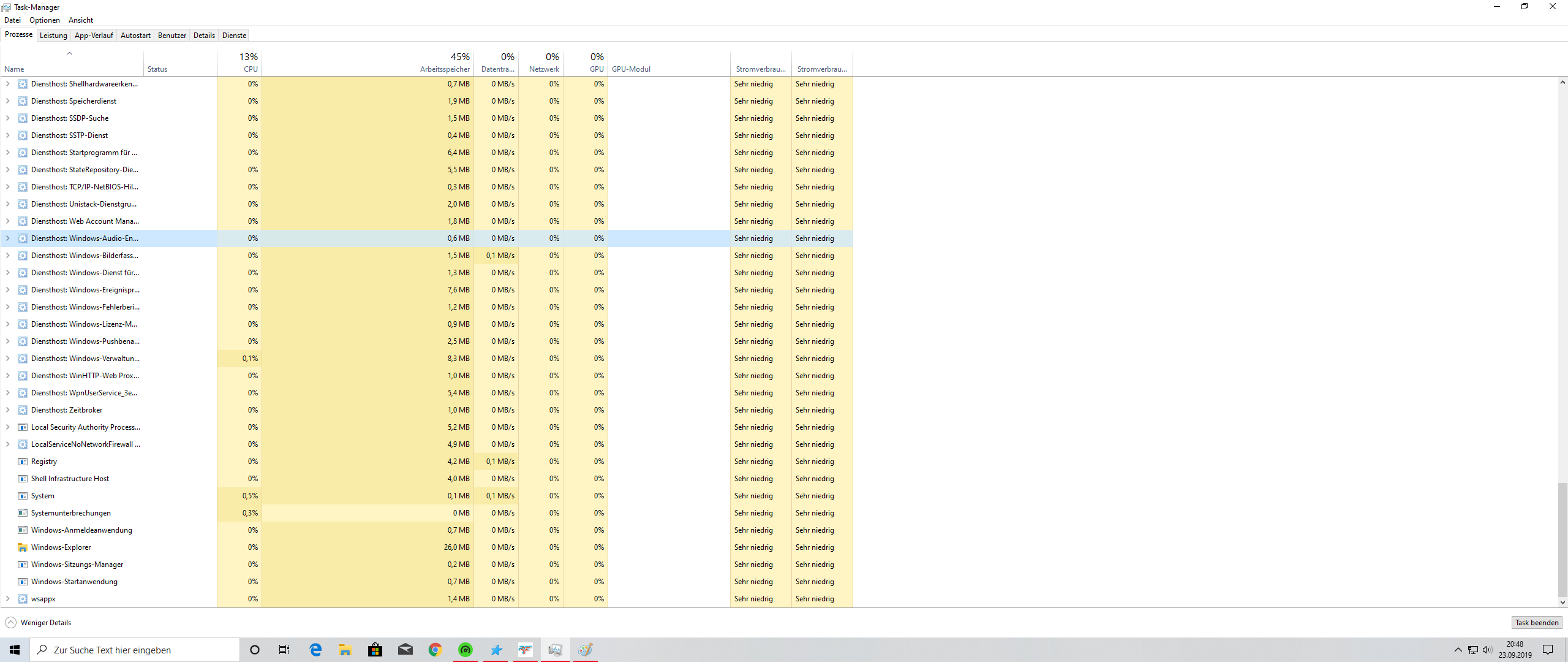The height and width of the screenshot is (662, 1568).
Task: Click the Task beenden button
Action: pyautogui.click(x=1536, y=623)
